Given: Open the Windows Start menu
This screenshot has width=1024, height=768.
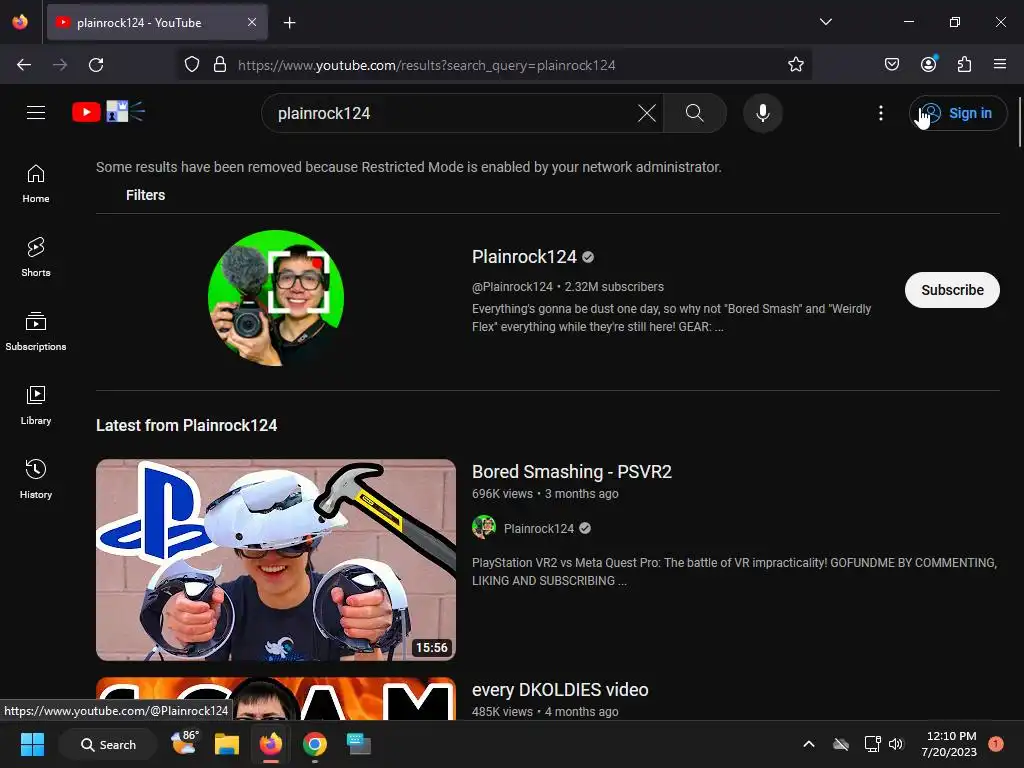Looking at the screenshot, I should tap(32, 744).
